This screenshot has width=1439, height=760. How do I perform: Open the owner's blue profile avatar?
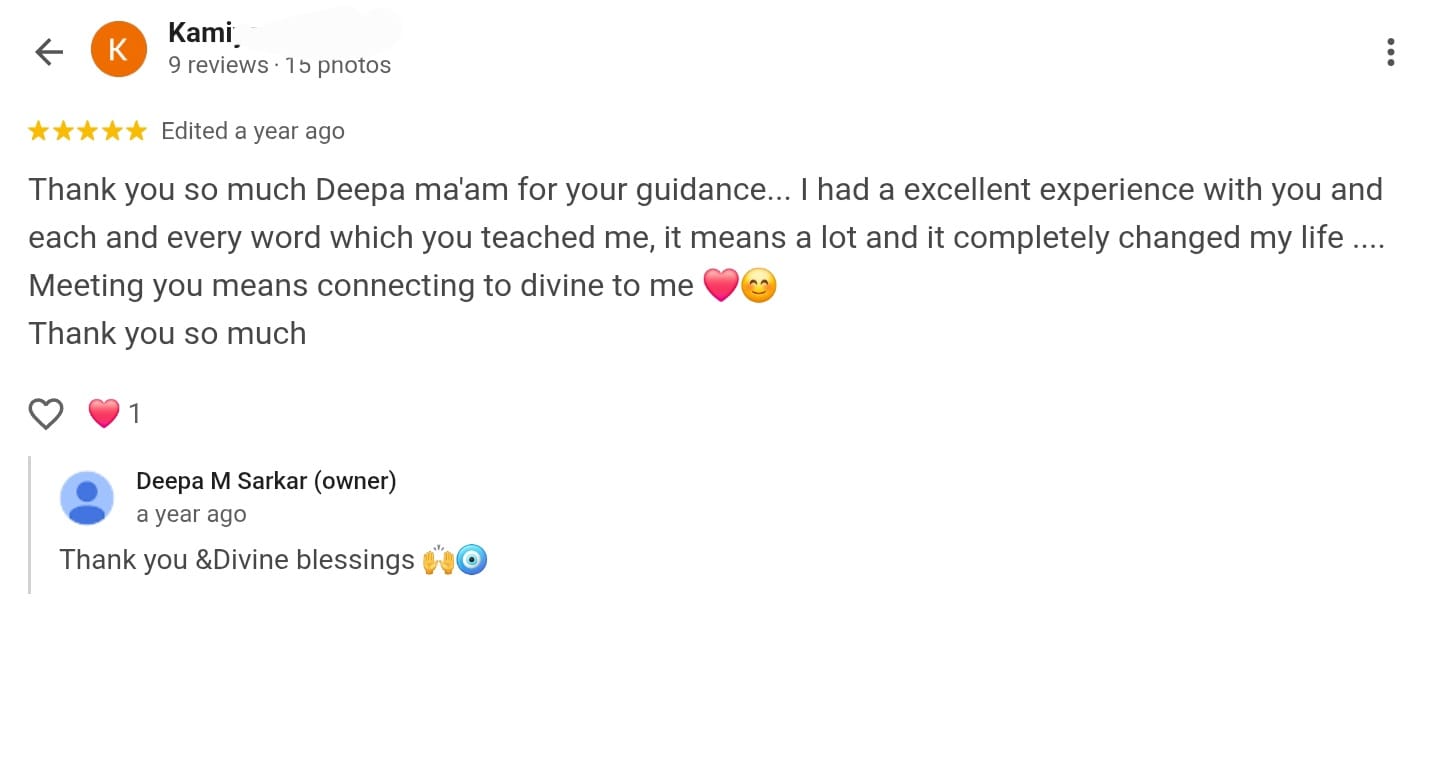coord(87,497)
